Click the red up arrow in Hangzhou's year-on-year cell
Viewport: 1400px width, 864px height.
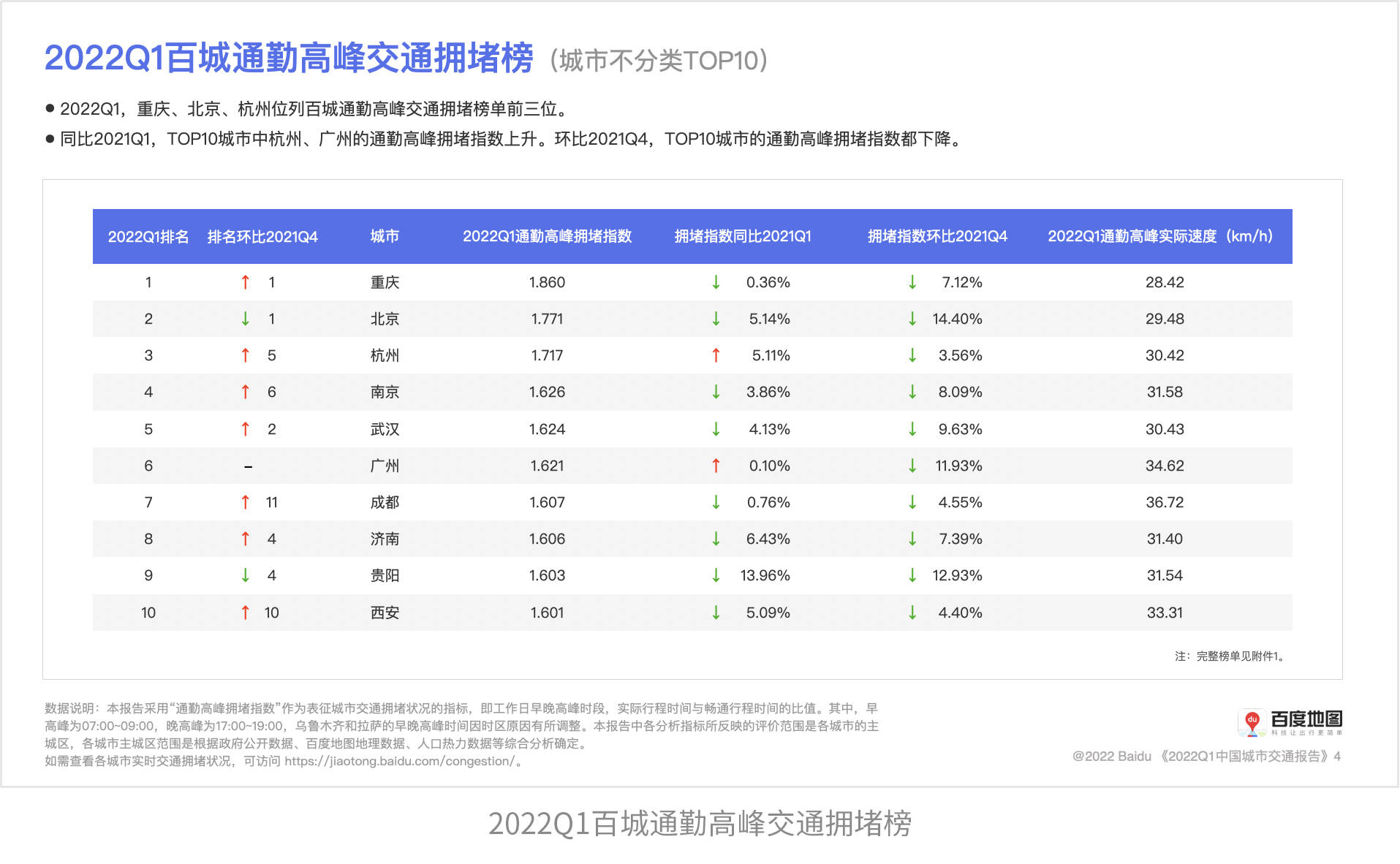tap(716, 355)
